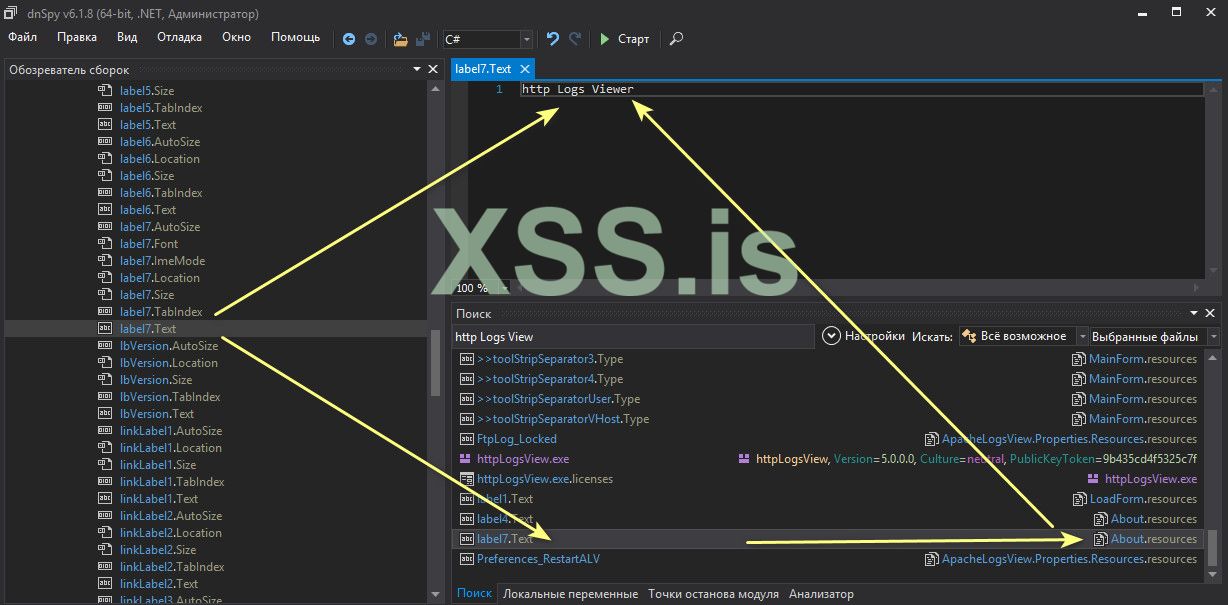Open the Выбранные файлы scope dropdown
Image resolution: width=1228 pixels, height=605 pixels.
[x=1213, y=337]
